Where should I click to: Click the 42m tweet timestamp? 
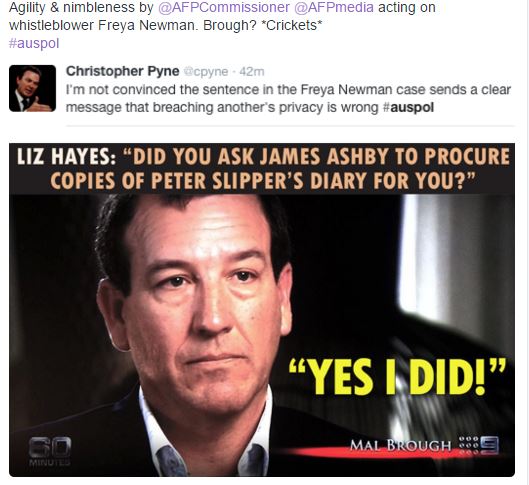pos(252,72)
